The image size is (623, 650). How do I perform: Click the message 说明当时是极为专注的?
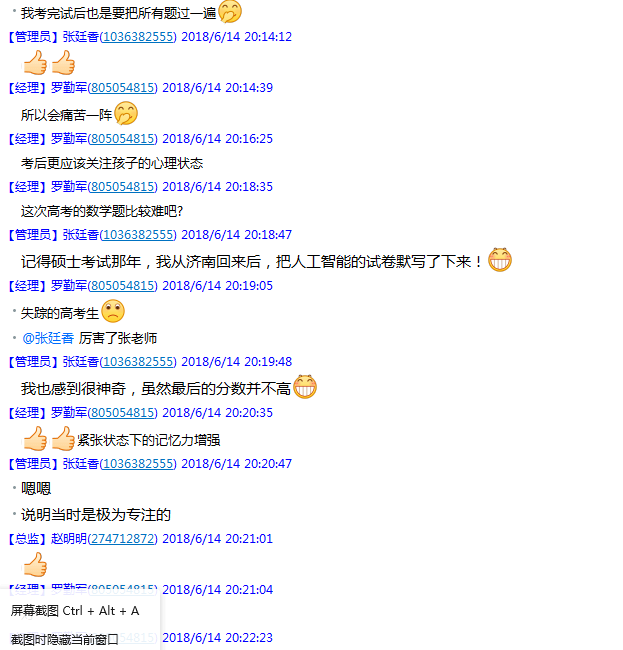(x=96, y=515)
